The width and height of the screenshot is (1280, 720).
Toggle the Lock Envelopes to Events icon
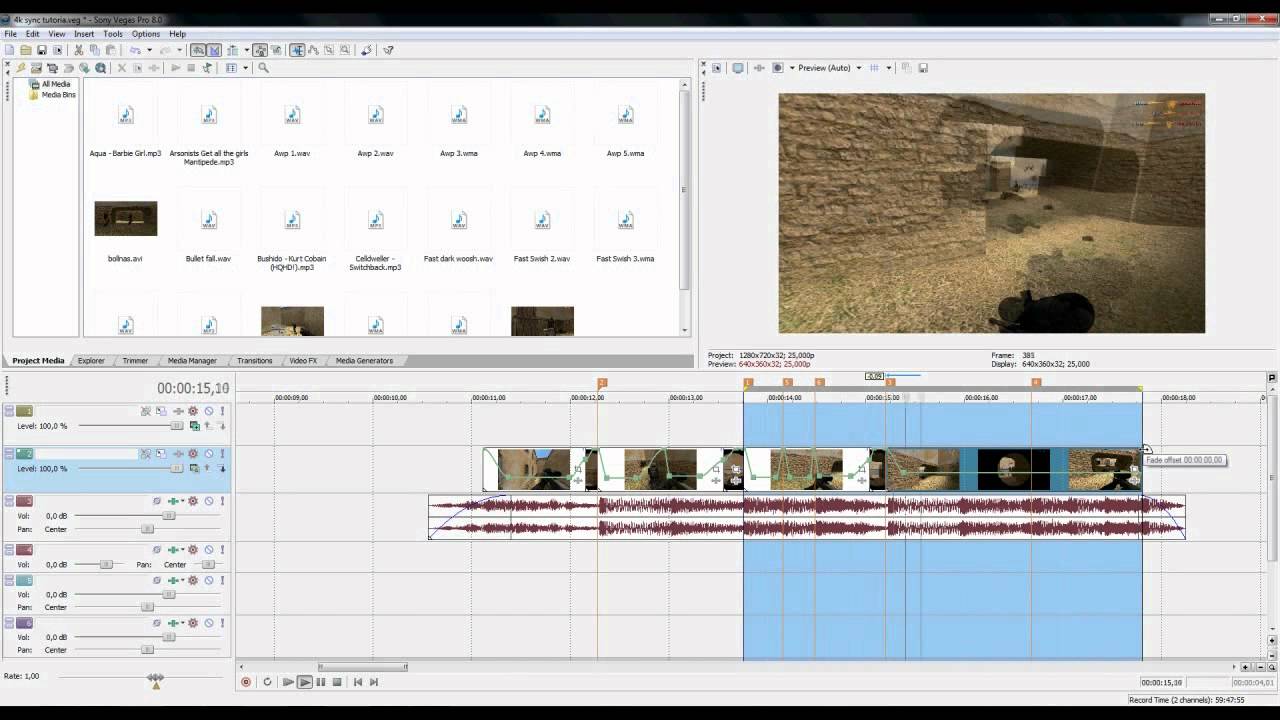click(x=260, y=50)
